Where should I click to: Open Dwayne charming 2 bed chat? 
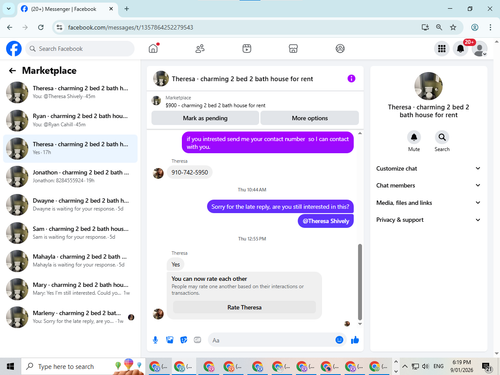point(70,205)
